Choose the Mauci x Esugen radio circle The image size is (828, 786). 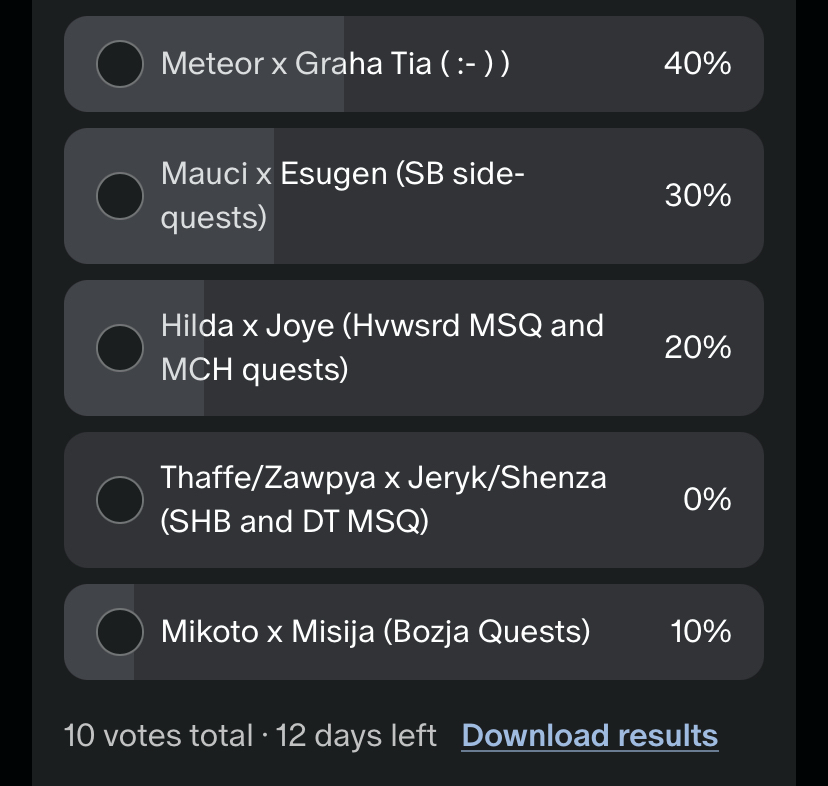click(120, 196)
